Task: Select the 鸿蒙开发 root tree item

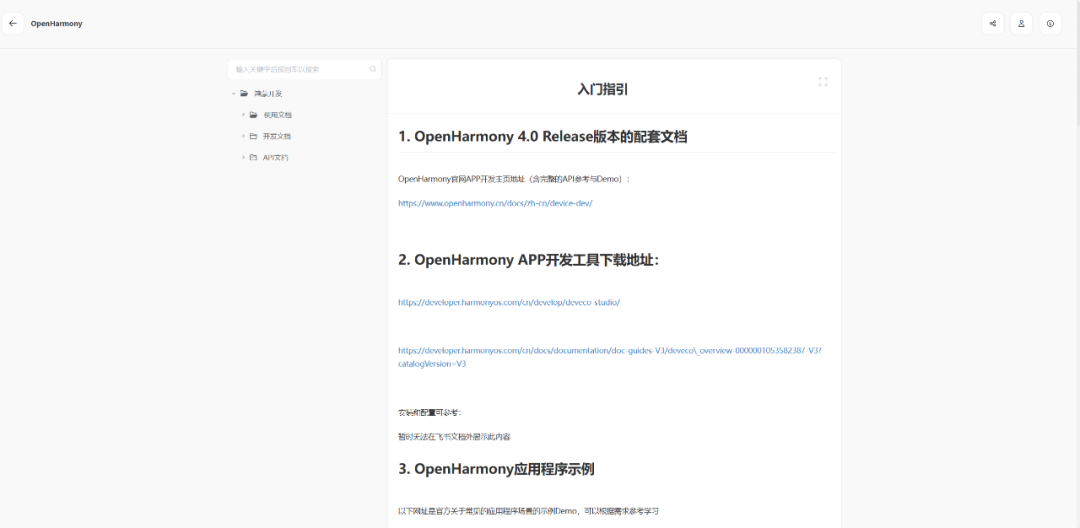Action: point(268,94)
